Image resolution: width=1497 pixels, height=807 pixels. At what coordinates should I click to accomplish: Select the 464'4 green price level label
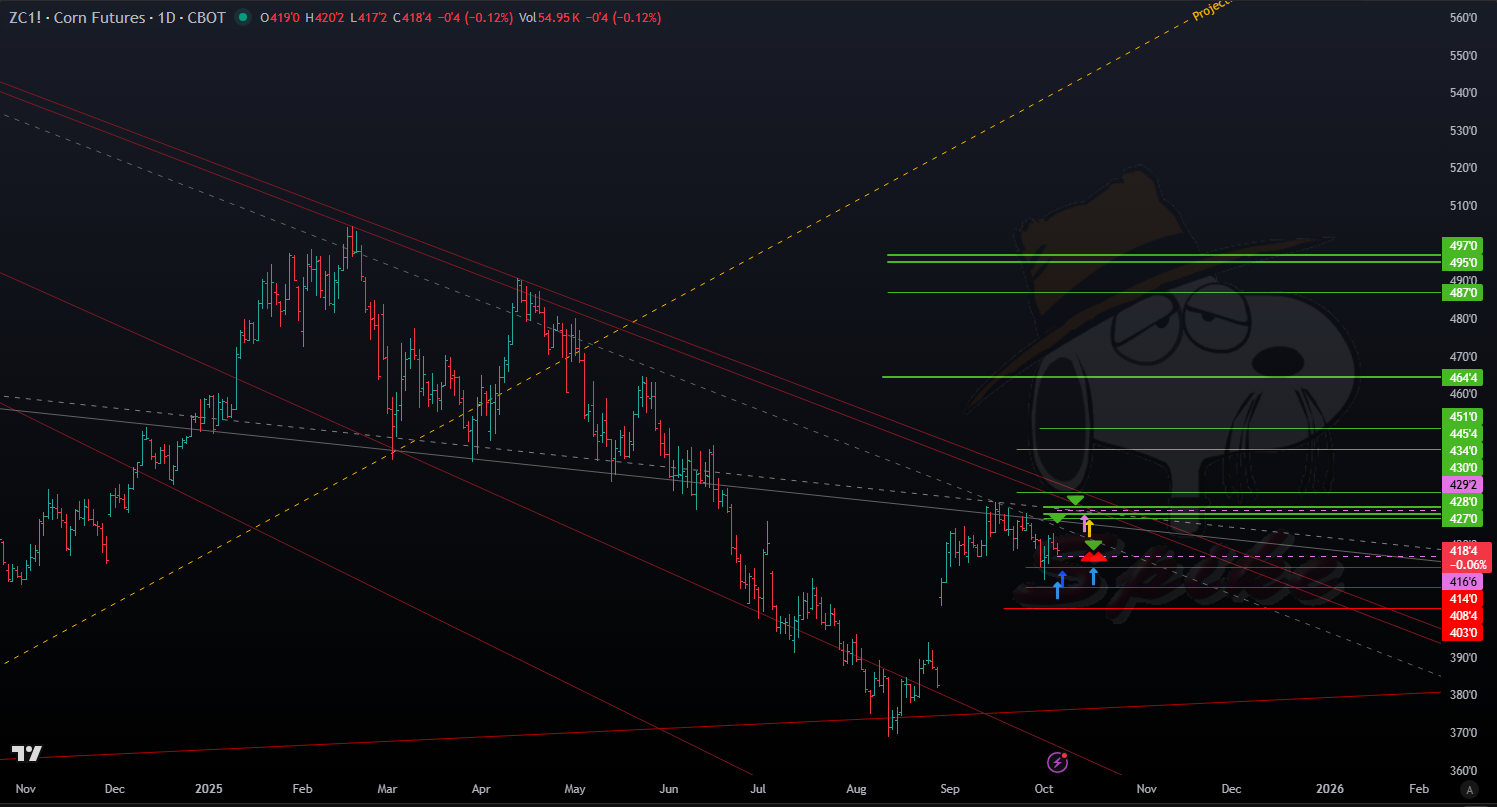[x=1463, y=377]
